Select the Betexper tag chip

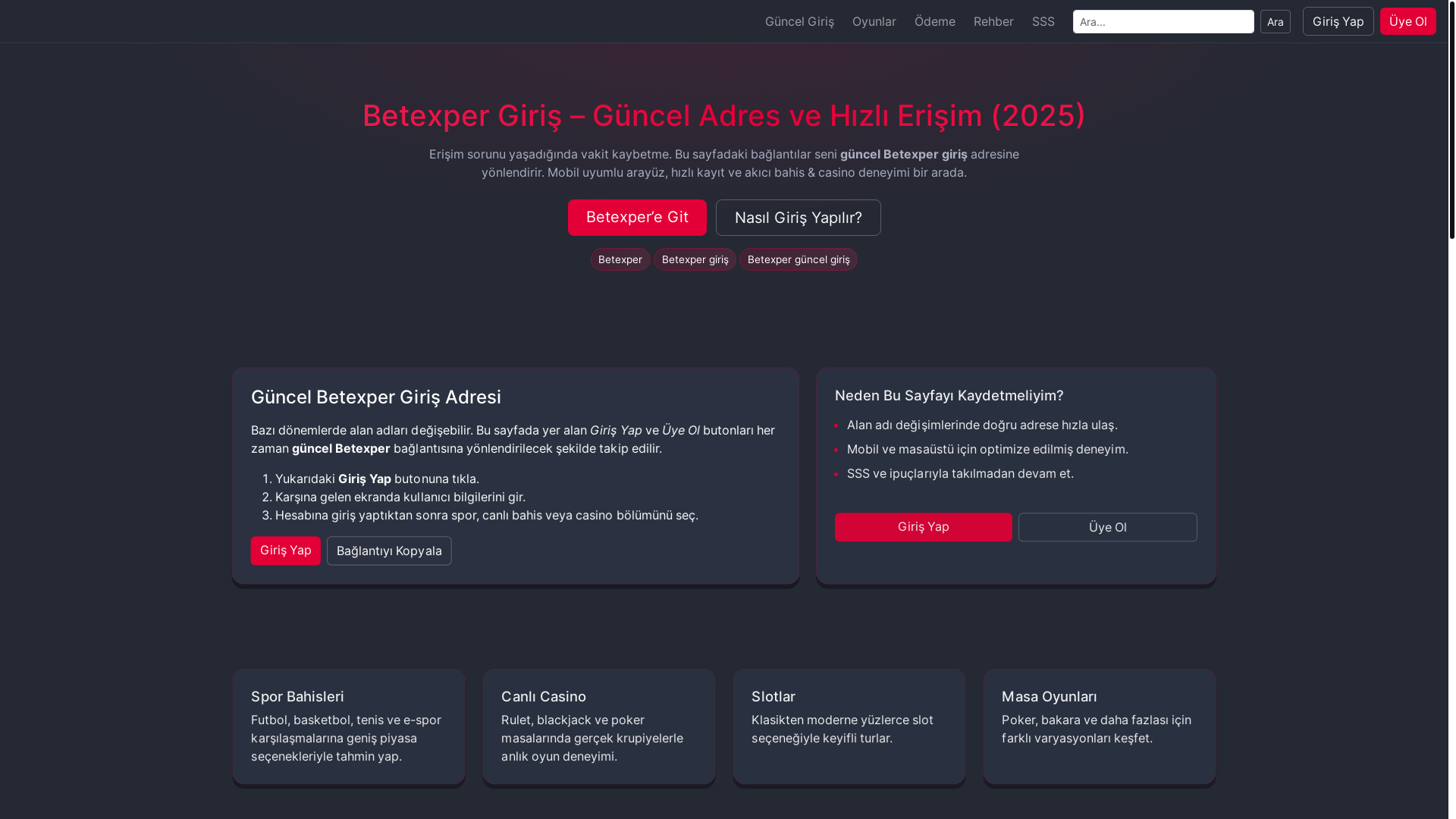(x=620, y=259)
